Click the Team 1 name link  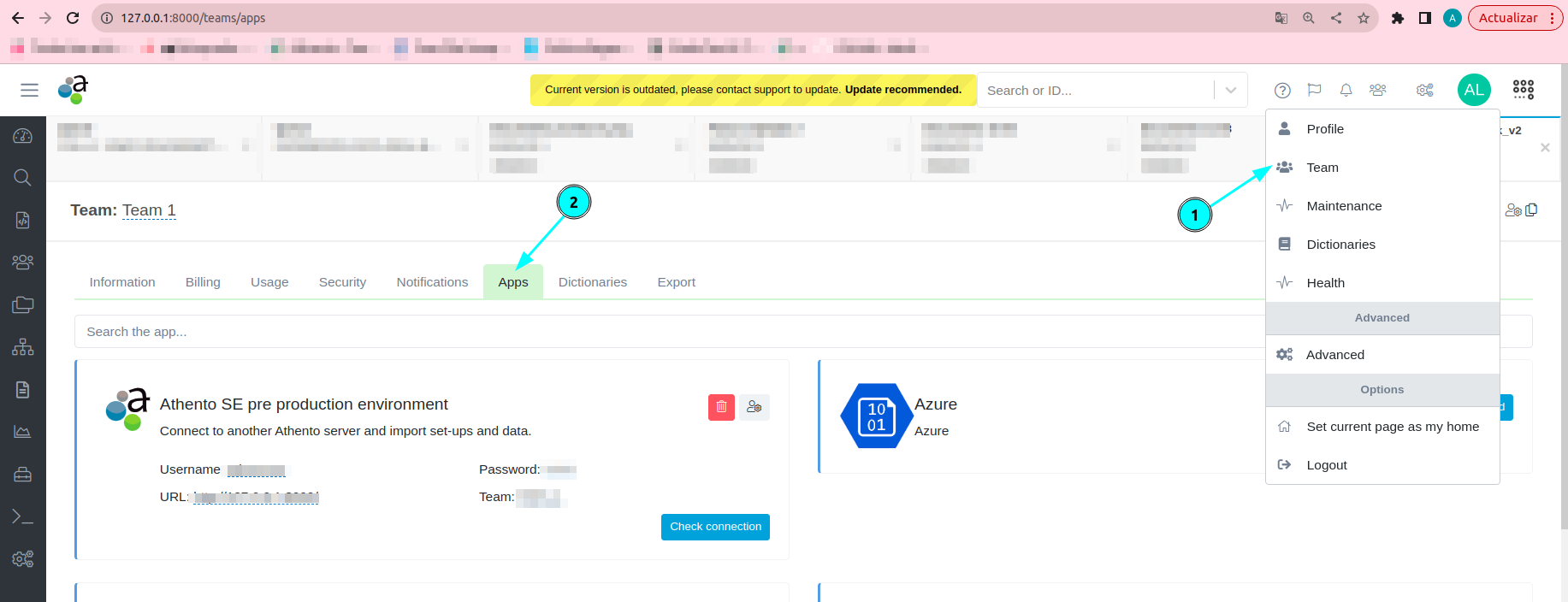point(149,210)
